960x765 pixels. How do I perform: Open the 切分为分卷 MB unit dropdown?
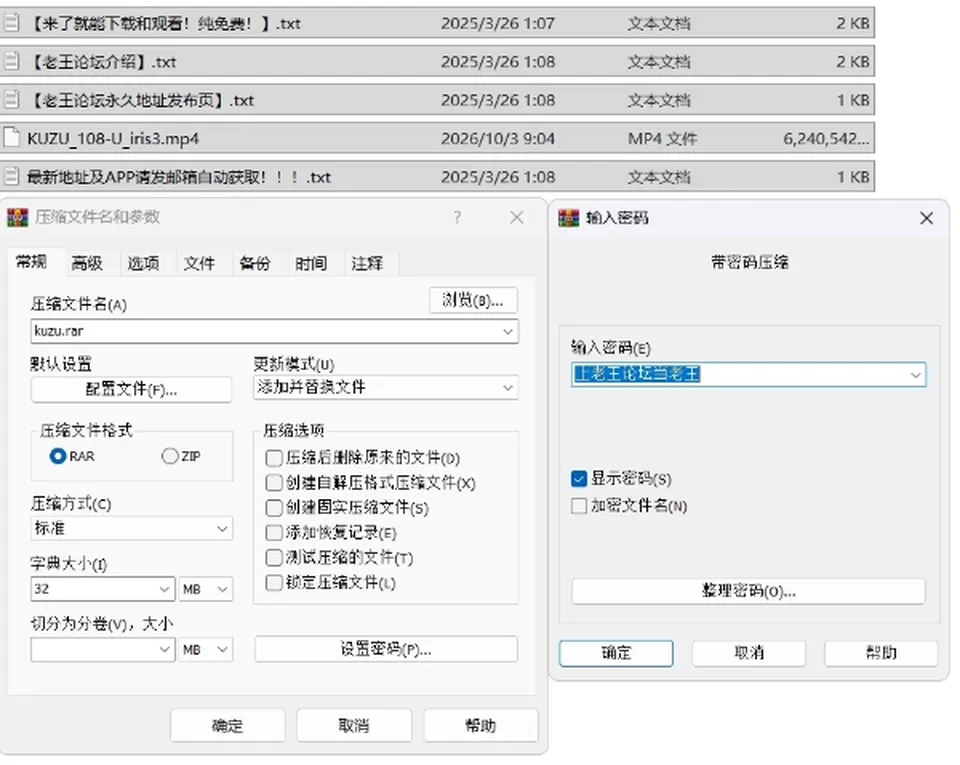coord(222,649)
